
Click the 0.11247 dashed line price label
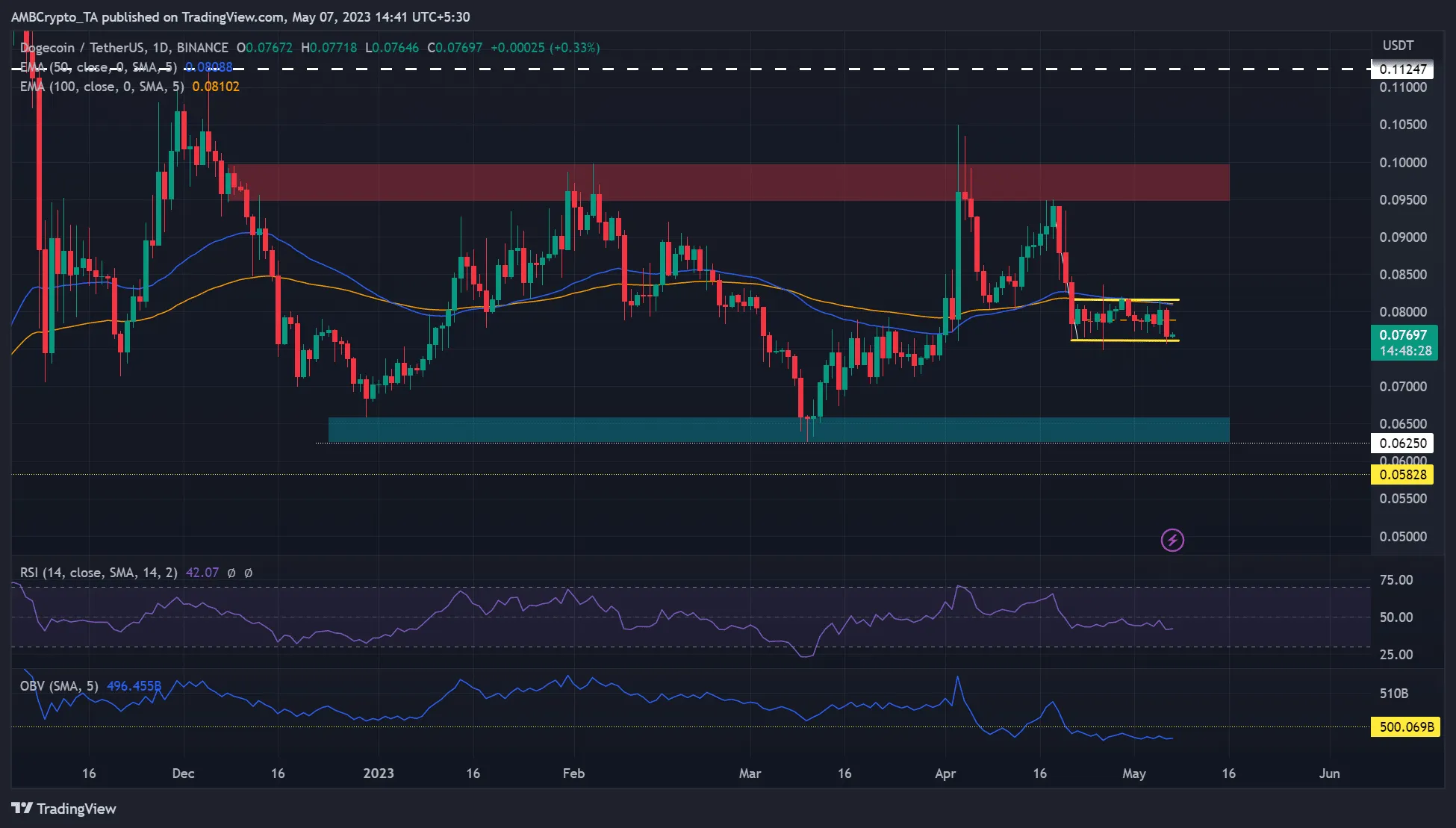[x=1402, y=69]
